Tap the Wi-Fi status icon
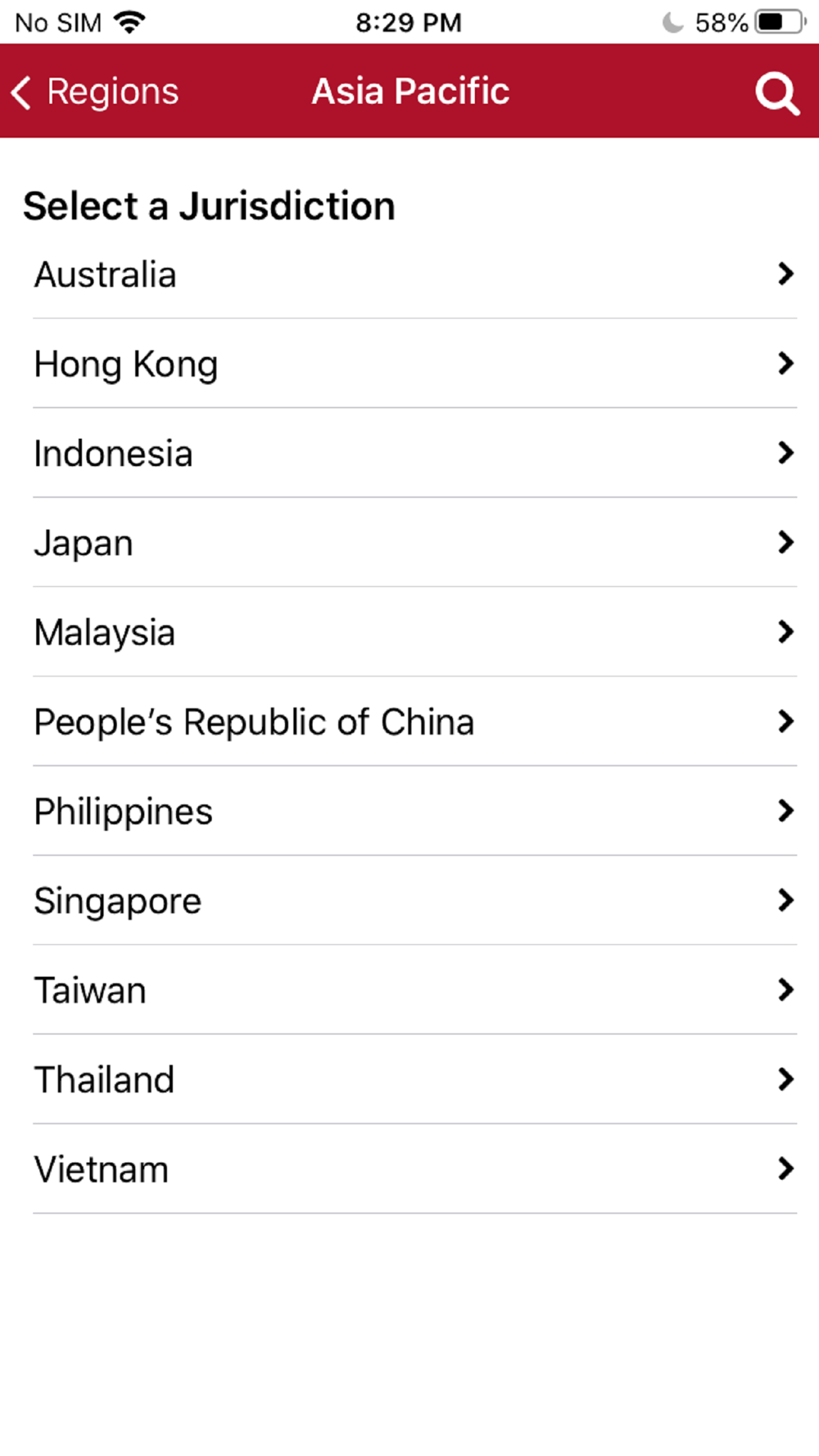The image size is (819, 1456). [129, 22]
